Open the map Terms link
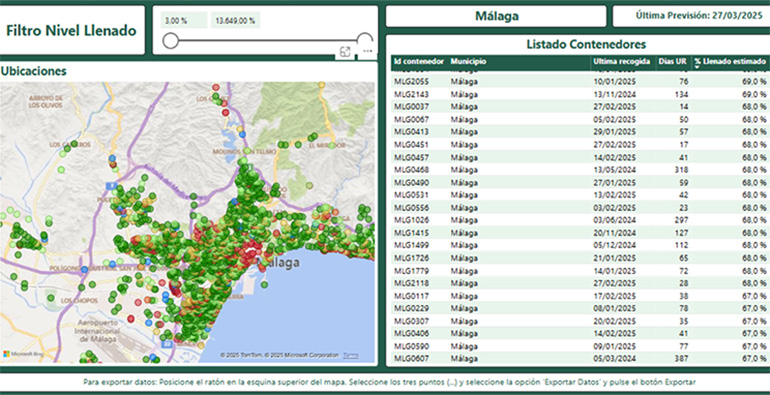The height and width of the screenshot is (395, 770). pos(351,355)
